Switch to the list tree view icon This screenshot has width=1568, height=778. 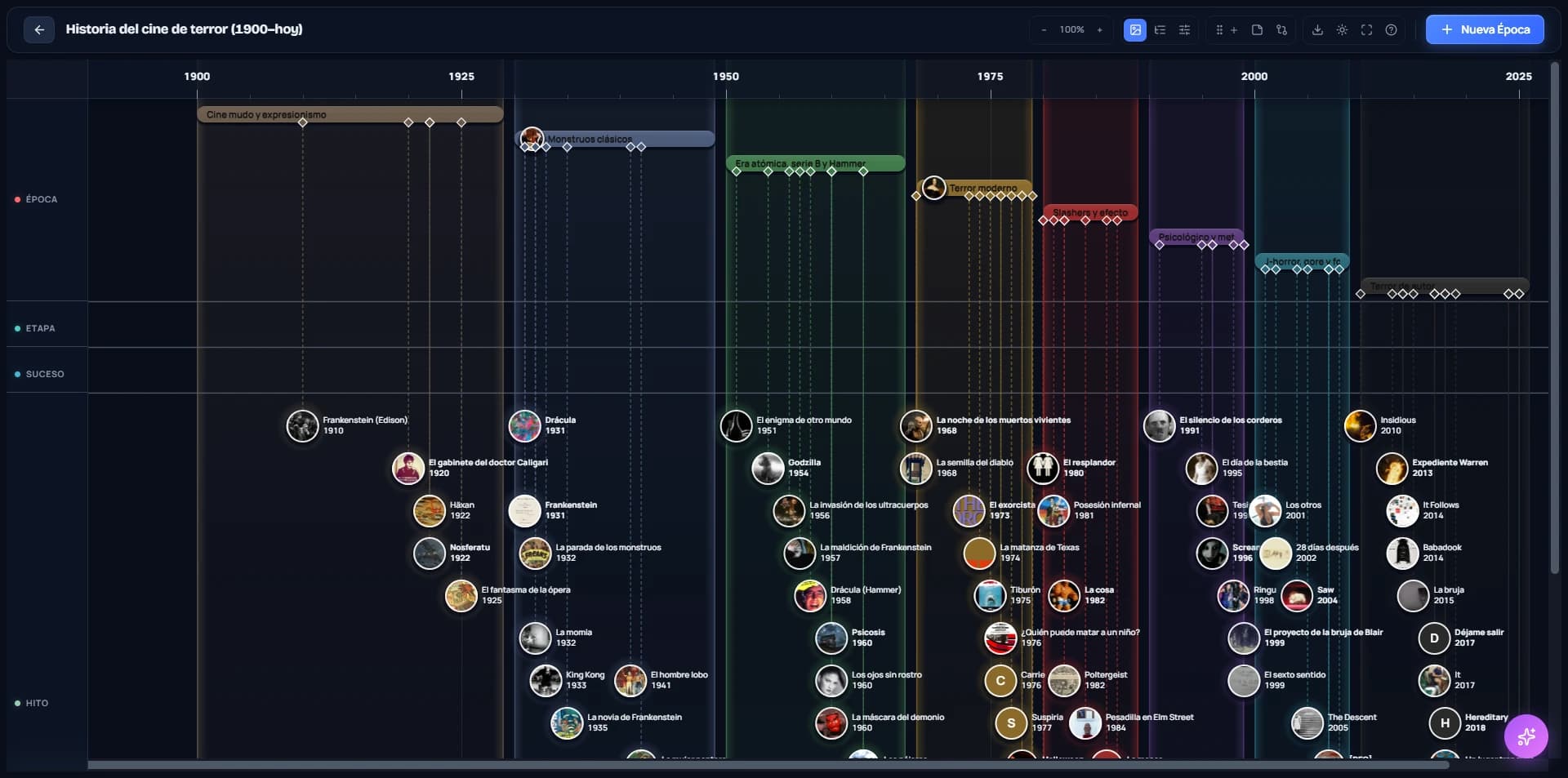[1160, 30]
